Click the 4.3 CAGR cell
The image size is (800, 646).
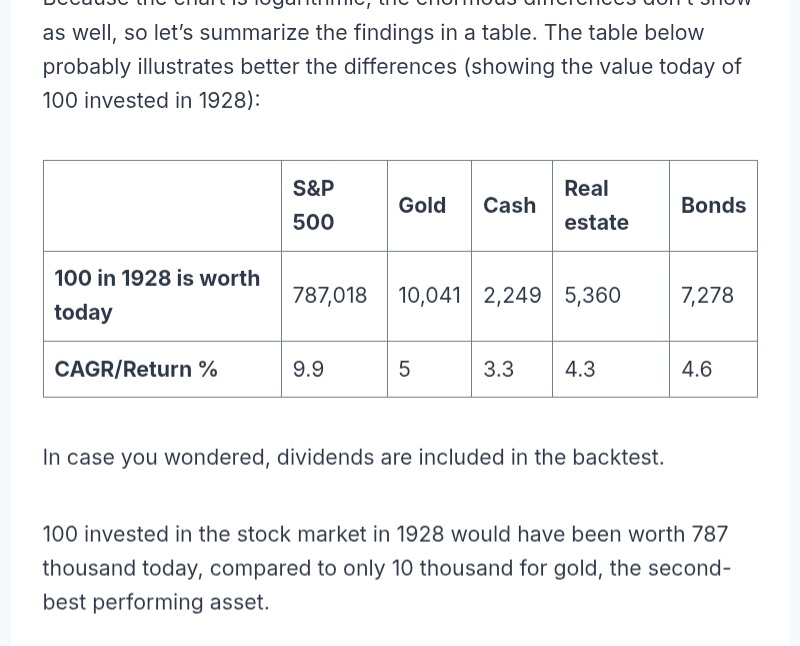(580, 369)
